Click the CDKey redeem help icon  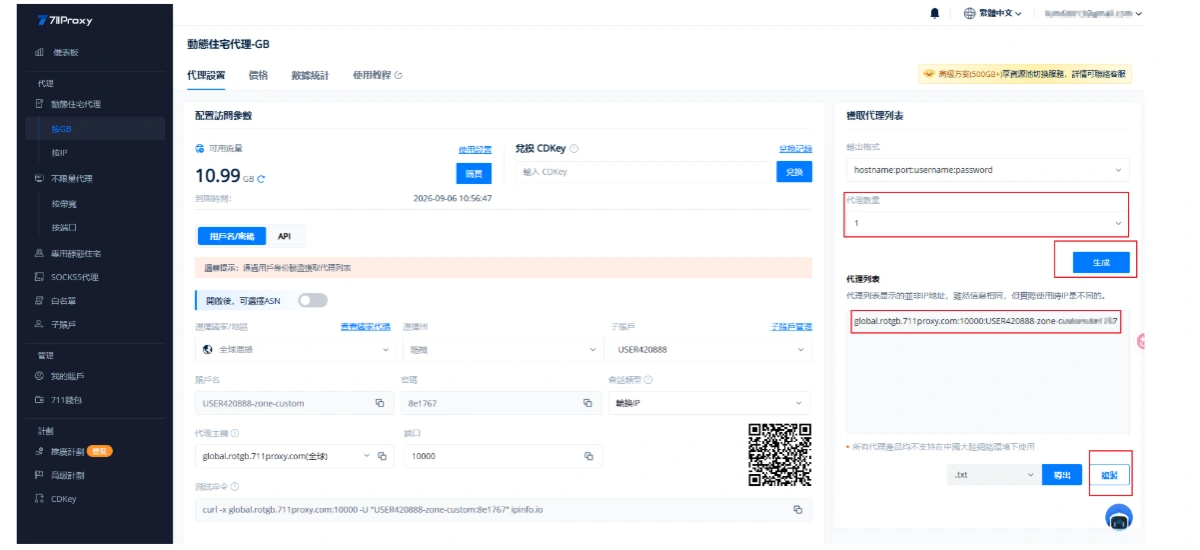point(574,149)
